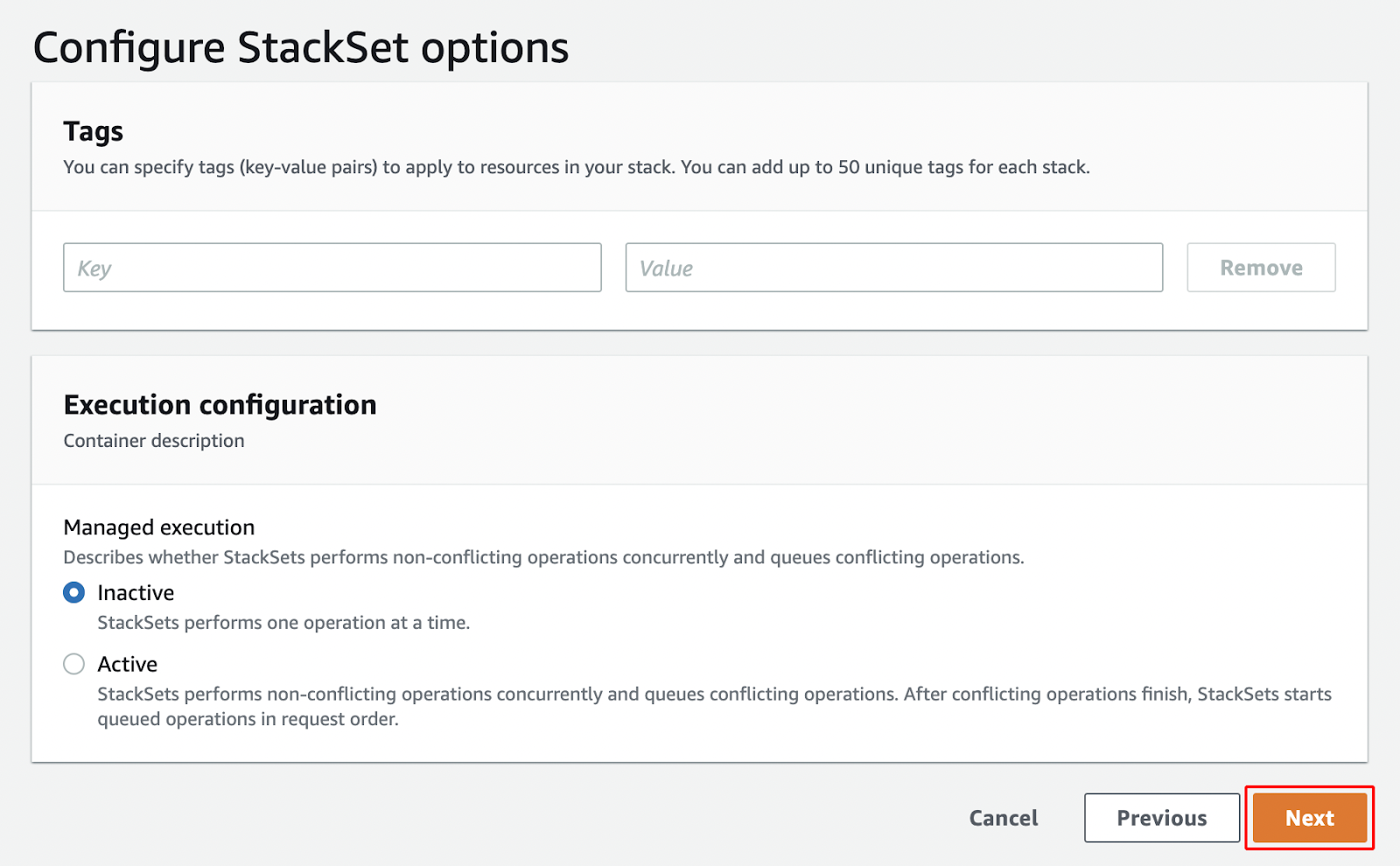Image resolution: width=1400 pixels, height=866 pixels.
Task: Select the Active managed execution option
Action: 74,664
